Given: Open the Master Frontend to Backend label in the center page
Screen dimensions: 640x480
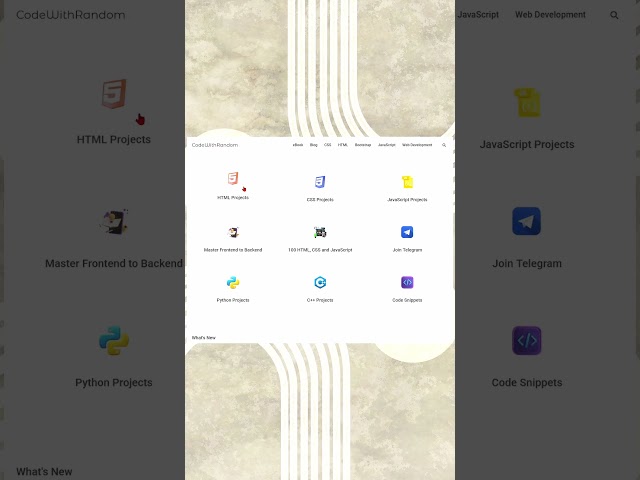Looking at the screenshot, I should click(x=233, y=250).
